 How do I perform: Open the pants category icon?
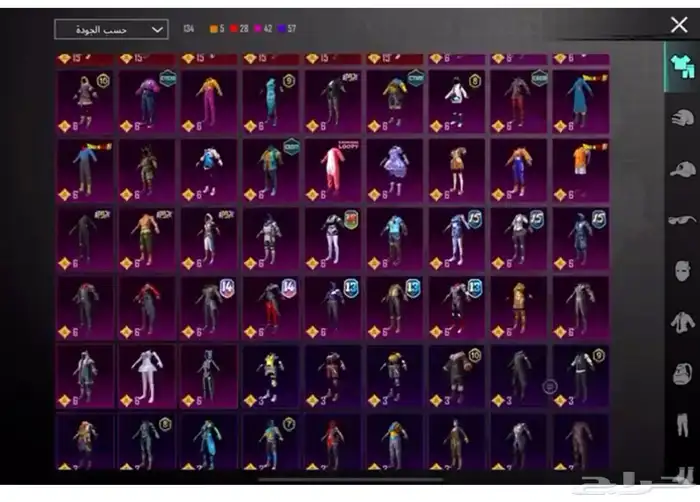(x=681, y=425)
